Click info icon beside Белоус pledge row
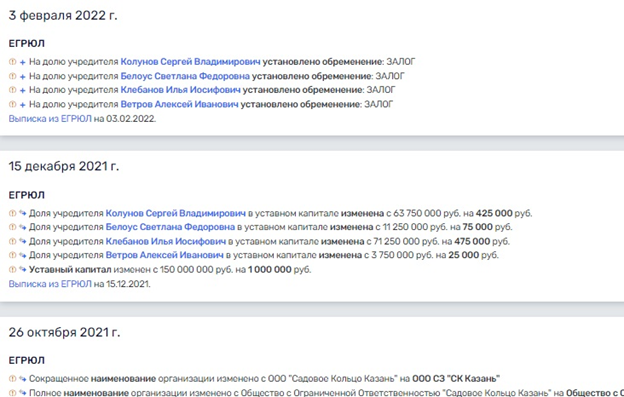This screenshot has width=624, height=397. pyautogui.click(x=12, y=76)
